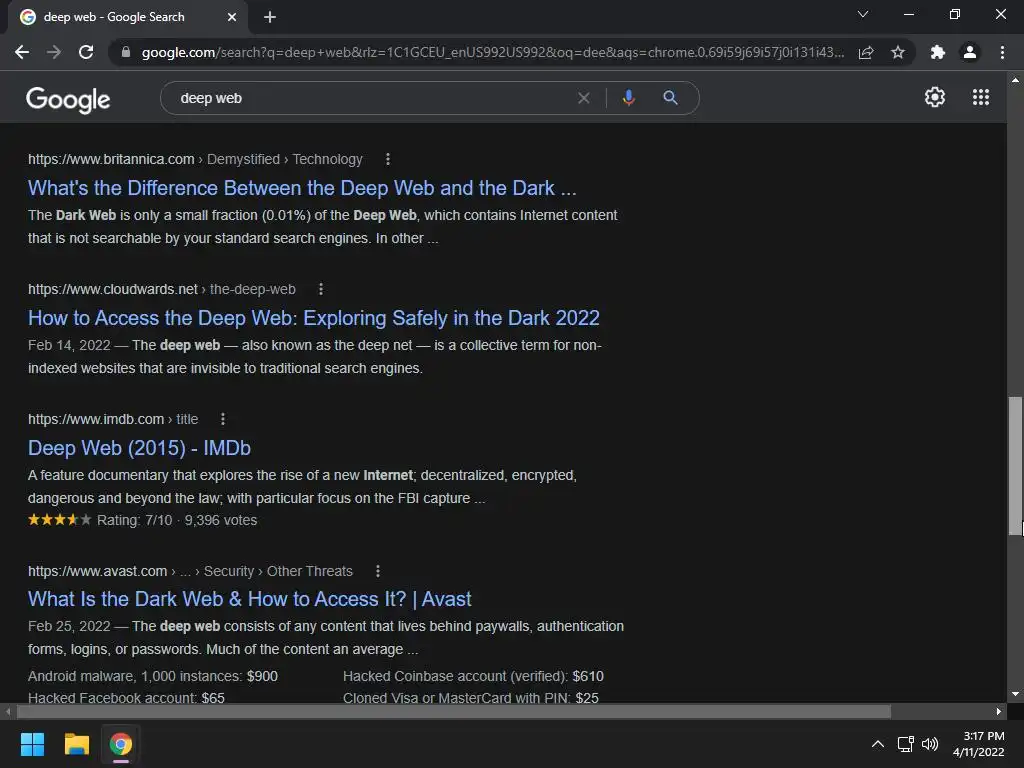Show hidden system tray icons
The image size is (1024, 768).
pos(878,744)
